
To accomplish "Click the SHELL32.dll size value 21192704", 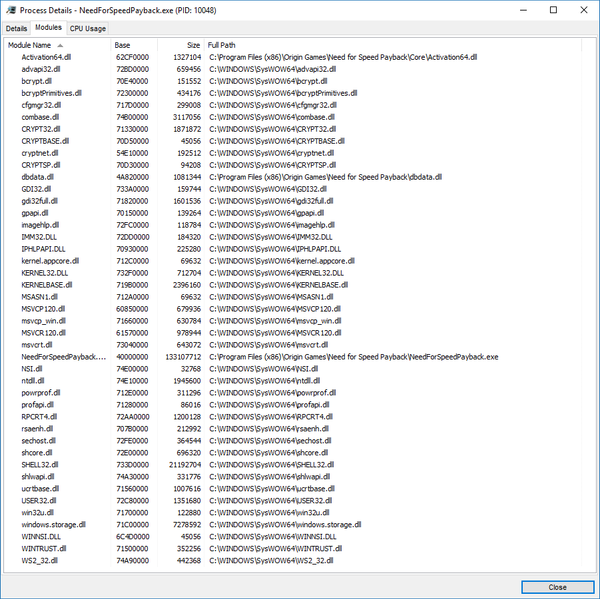I will coord(185,465).
